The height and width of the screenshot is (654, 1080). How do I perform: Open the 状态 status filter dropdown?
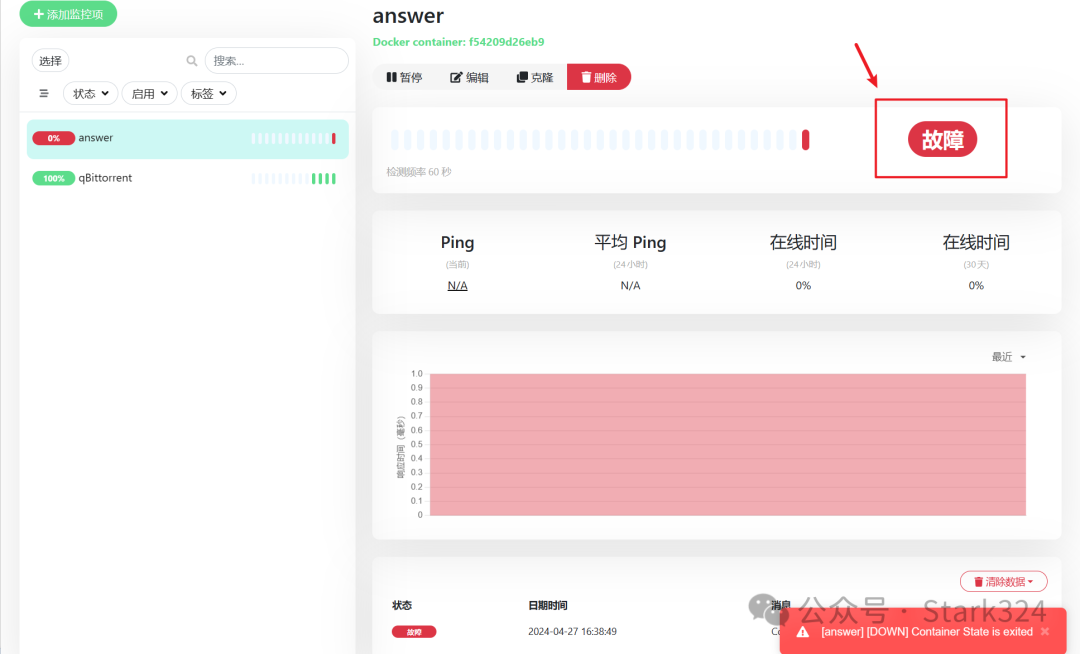(90, 94)
